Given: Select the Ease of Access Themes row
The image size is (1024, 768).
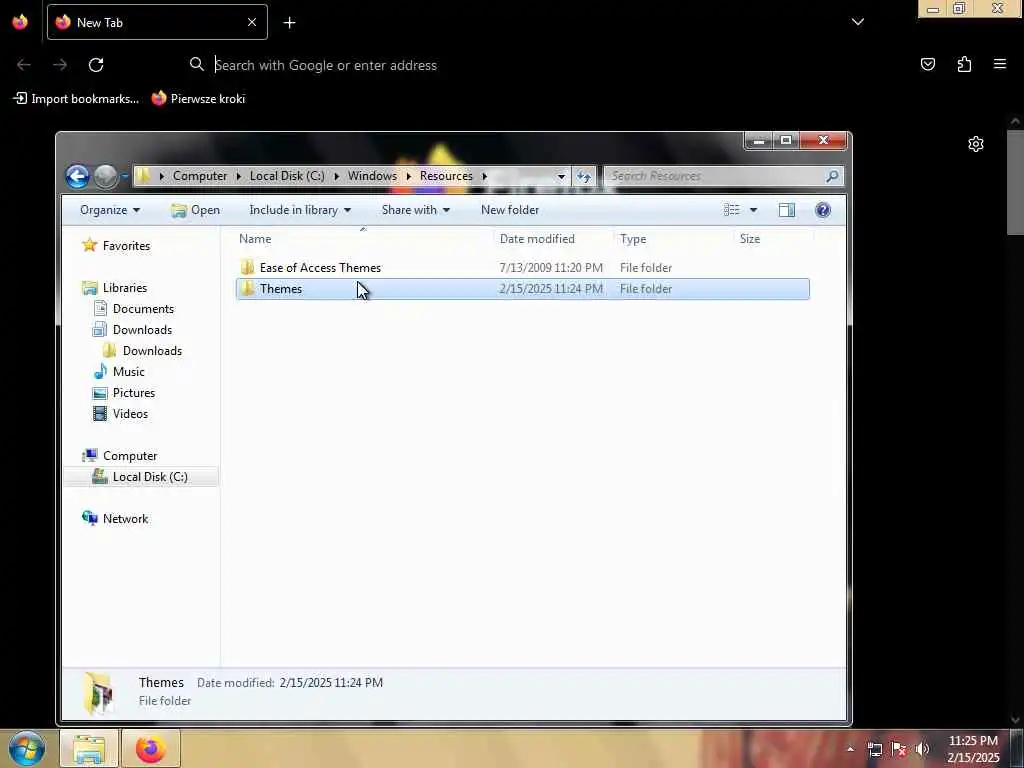Looking at the screenshot, I should click(x=522, y=267).
